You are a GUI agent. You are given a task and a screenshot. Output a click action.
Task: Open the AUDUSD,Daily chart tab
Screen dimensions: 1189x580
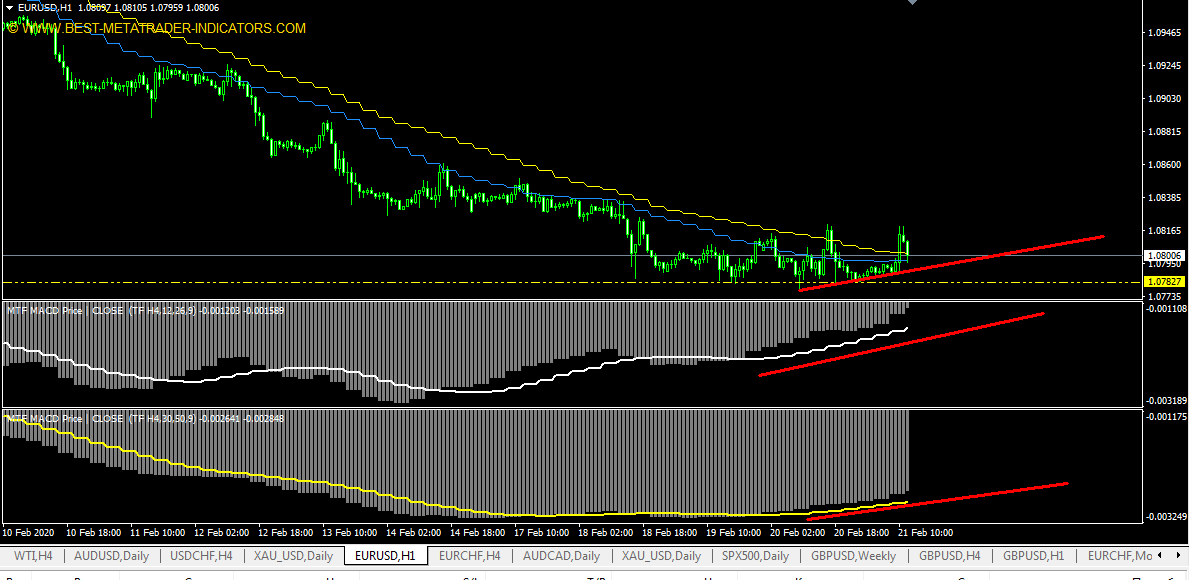click(x=111, y=556)
